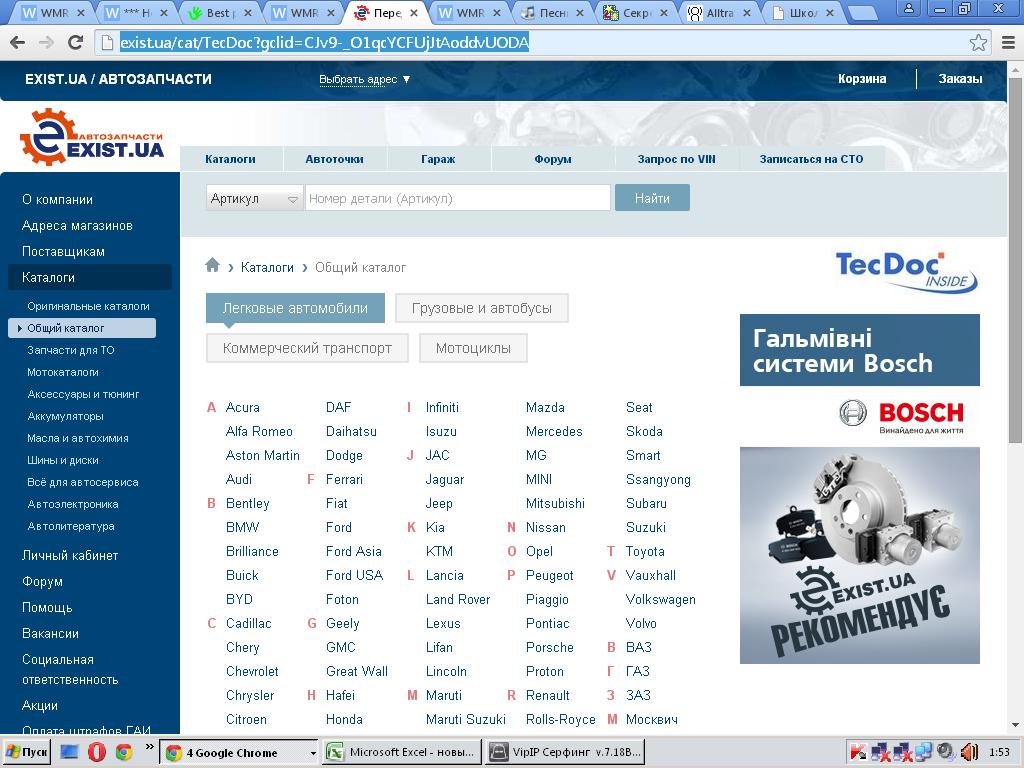Image resolution: width=1024 pixels, height=768 pixels.
Task: Open the Volkswagen brand link
Action: point(660,600)
